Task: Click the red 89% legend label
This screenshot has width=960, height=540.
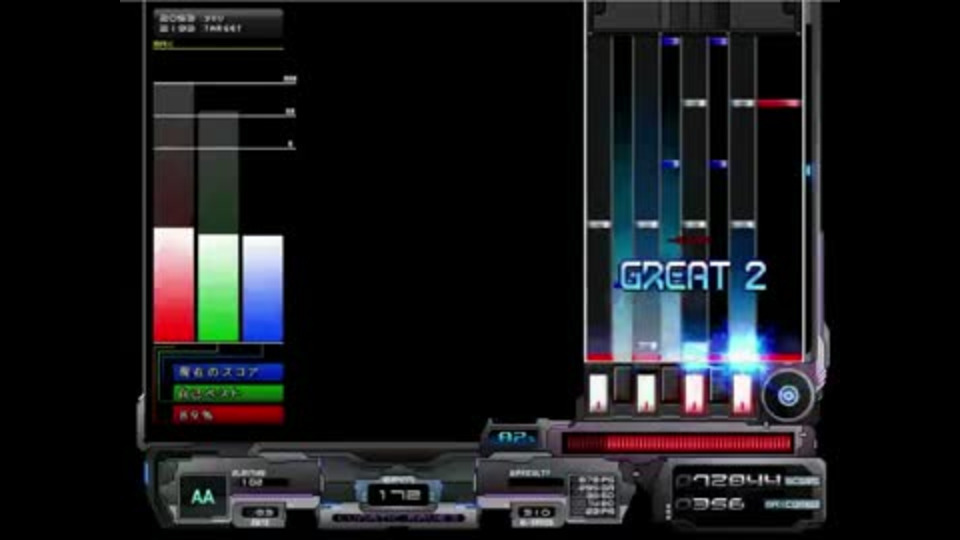Action: tap(228, 414)
